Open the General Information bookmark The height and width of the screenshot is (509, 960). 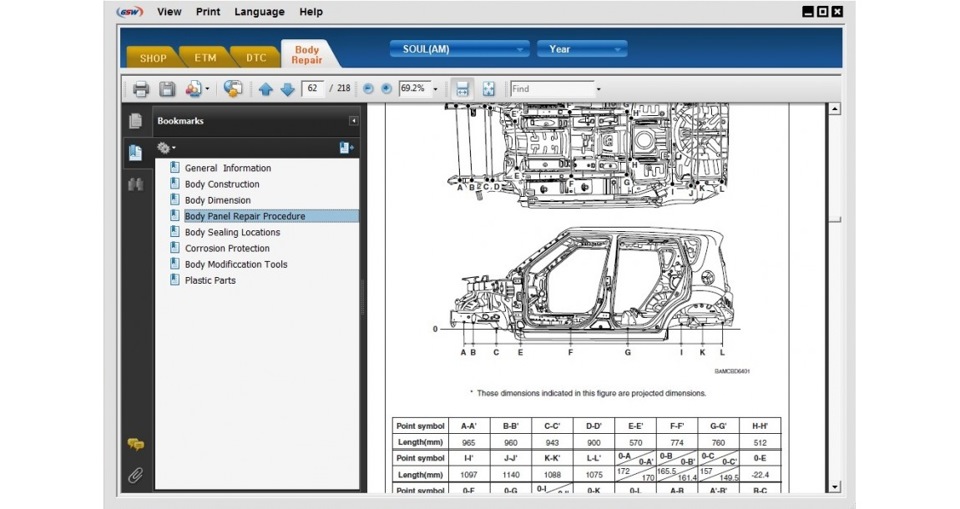click(228, 168)
